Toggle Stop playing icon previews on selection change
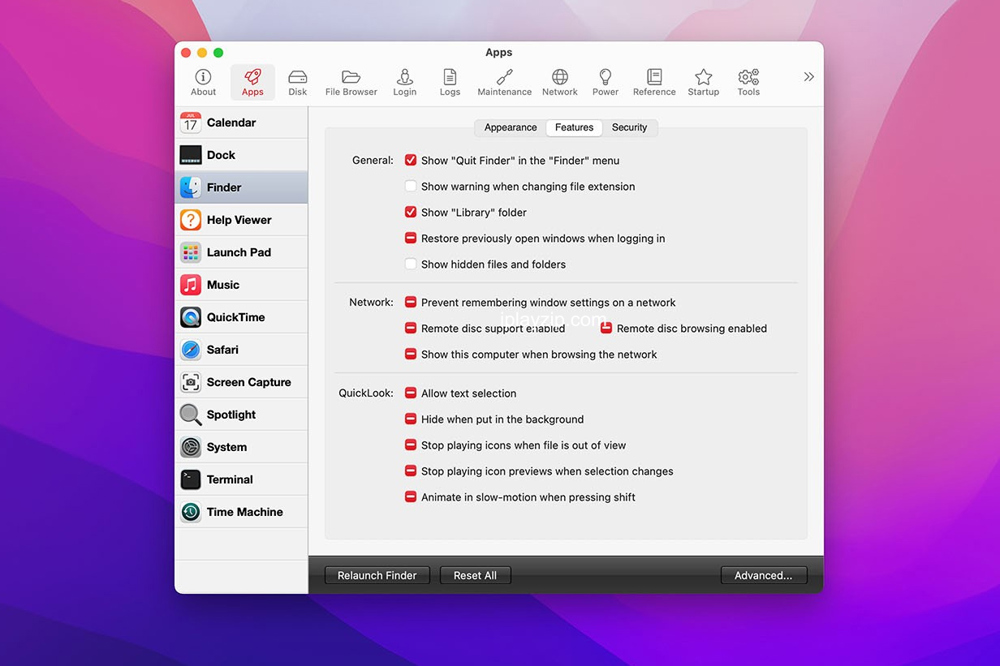This screenshot has width=1000, height=666. [x=411, y=471]
